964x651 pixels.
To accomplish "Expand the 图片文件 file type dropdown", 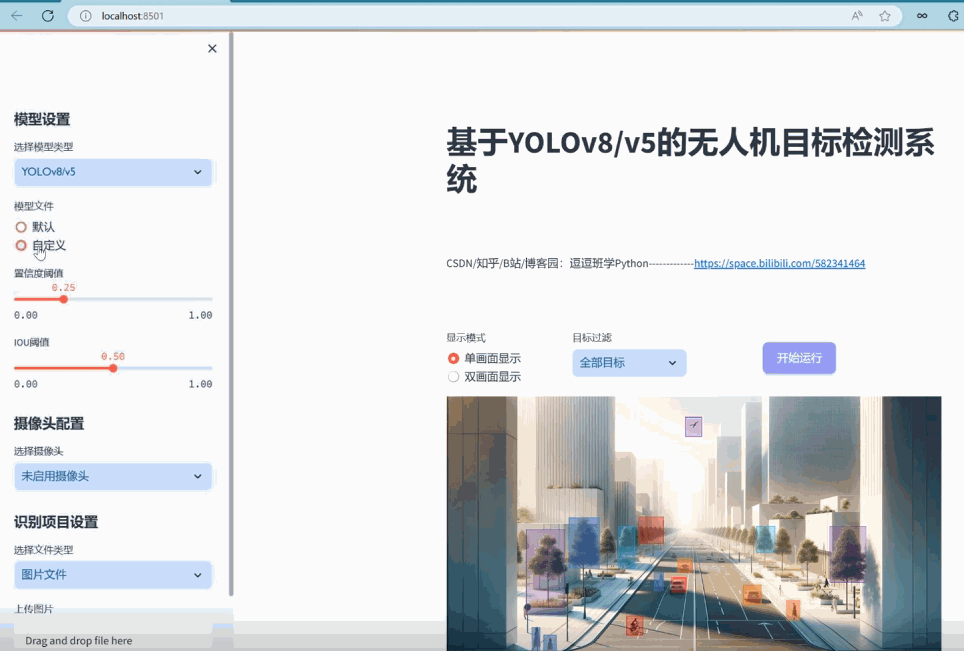I will (112, 575).
